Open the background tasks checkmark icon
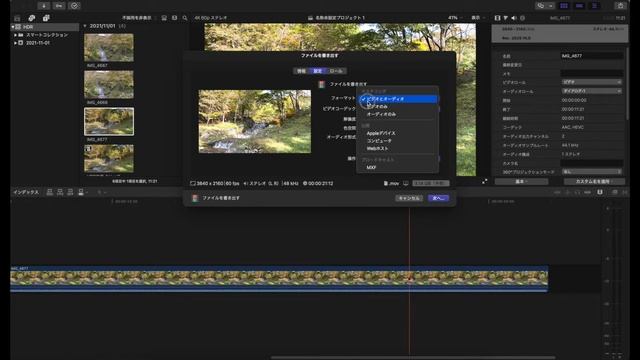This screenshot has height=360, width=640. tap(74, 6)
